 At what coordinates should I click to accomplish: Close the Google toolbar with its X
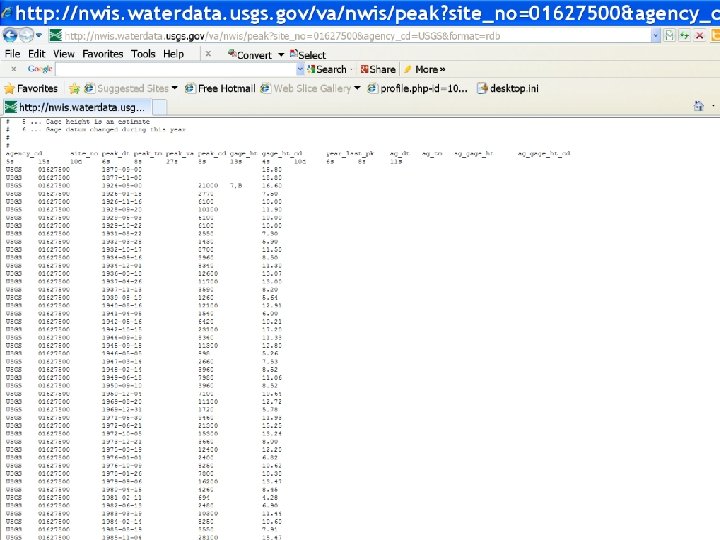[x=14, y=69]
